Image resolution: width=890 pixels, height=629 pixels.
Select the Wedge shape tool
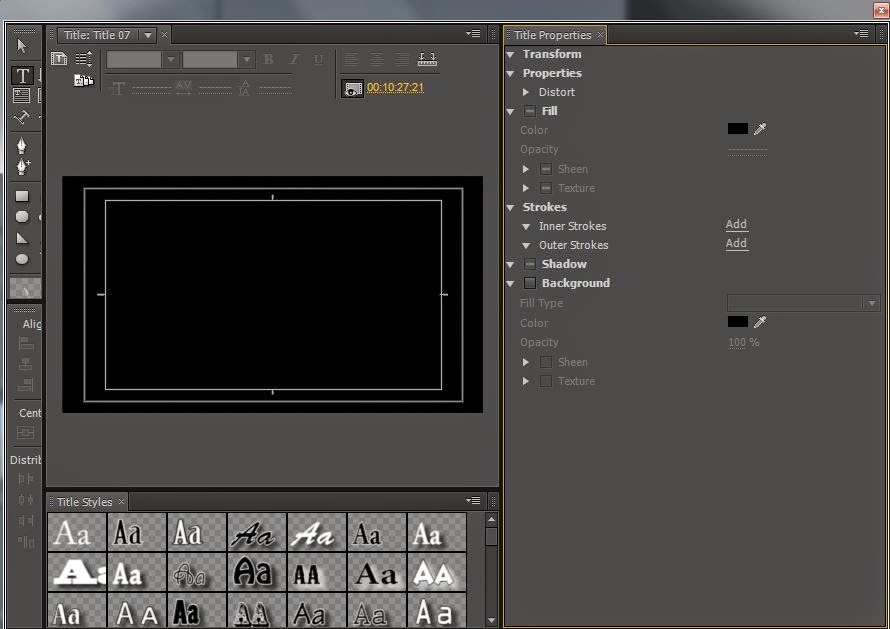click(22, 238)
